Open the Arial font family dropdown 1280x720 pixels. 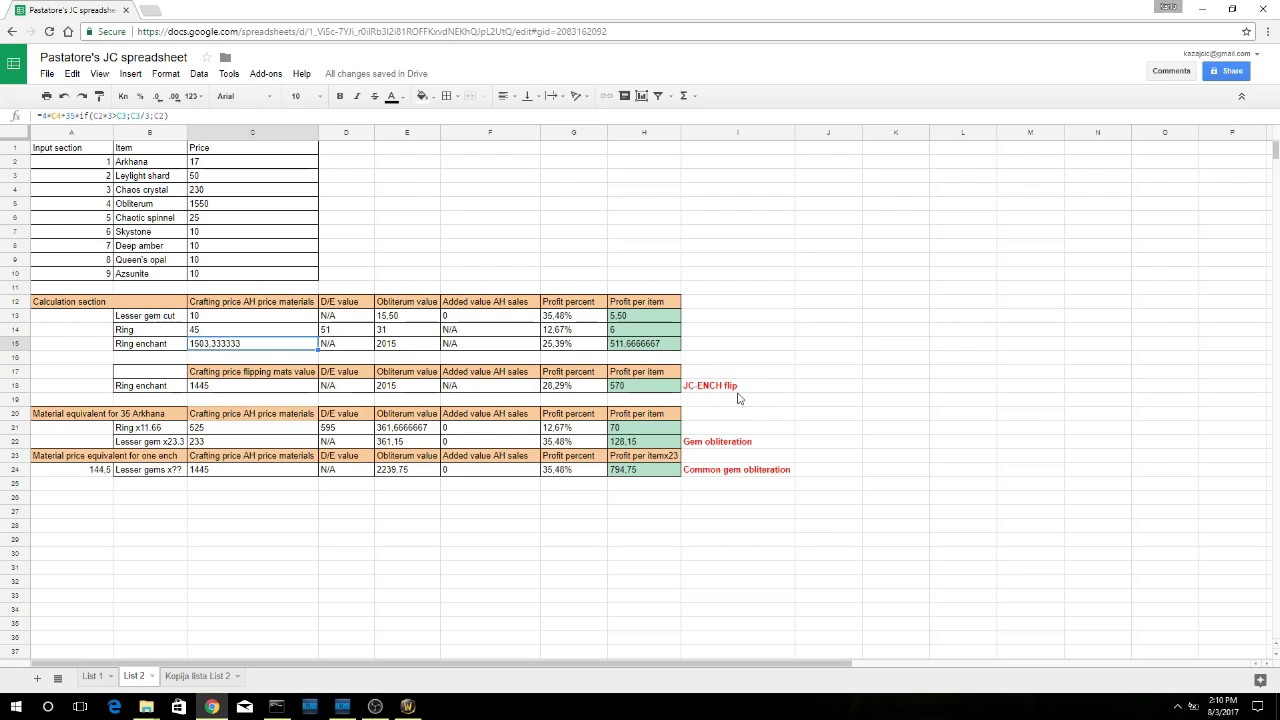(x=244, y=96)
